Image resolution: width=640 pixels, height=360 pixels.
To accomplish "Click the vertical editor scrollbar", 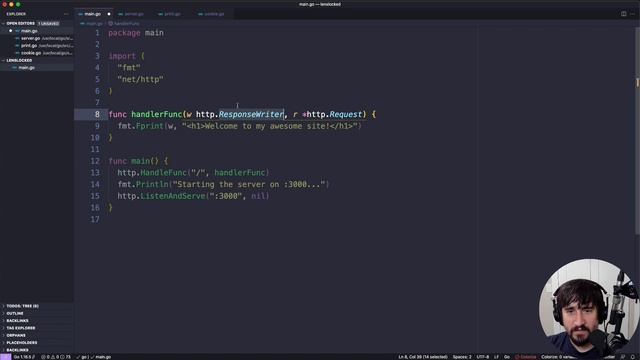I will pyautogui.click(x=637, y=131).
